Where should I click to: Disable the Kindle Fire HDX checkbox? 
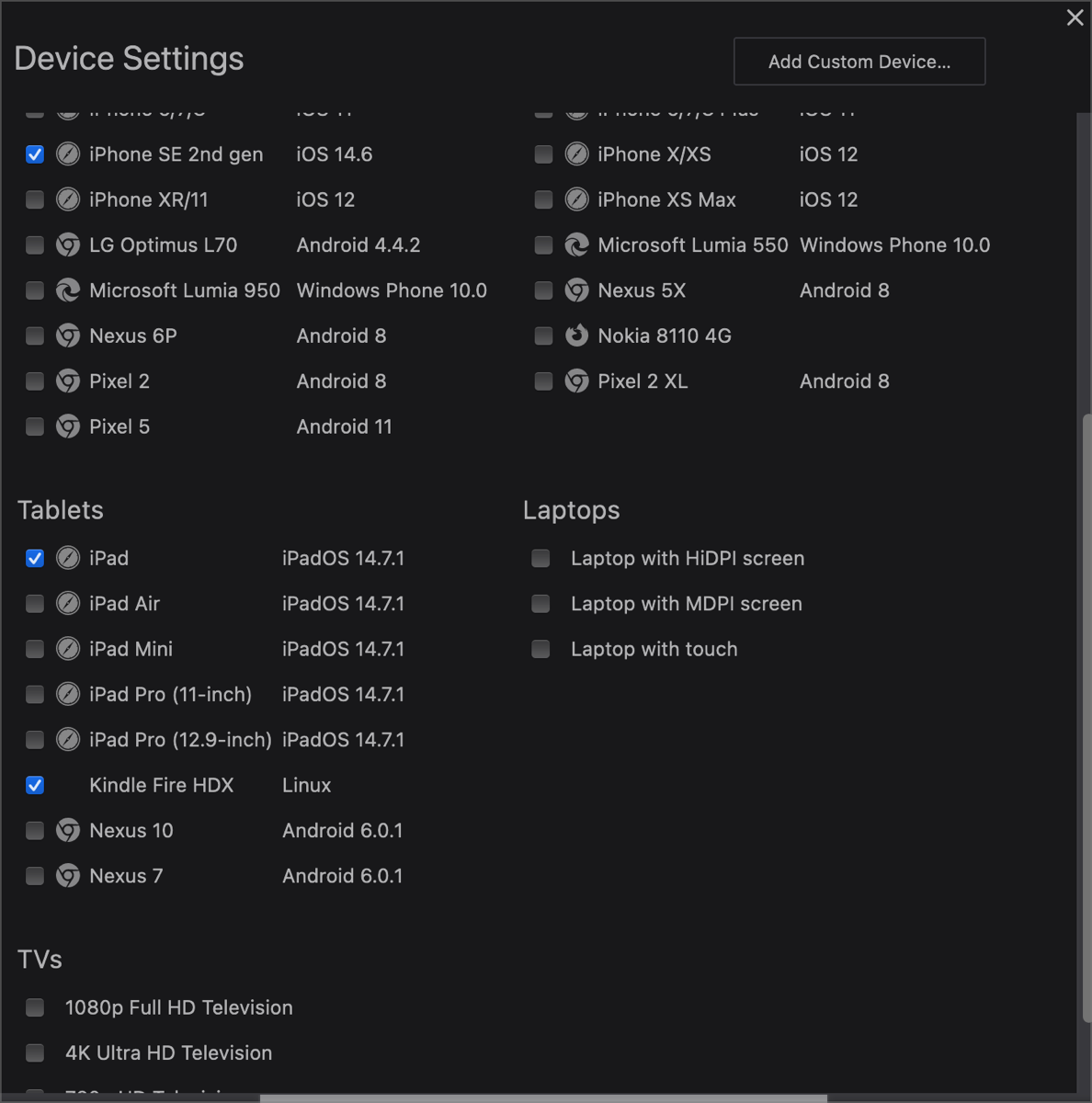[x=35, y=785]
